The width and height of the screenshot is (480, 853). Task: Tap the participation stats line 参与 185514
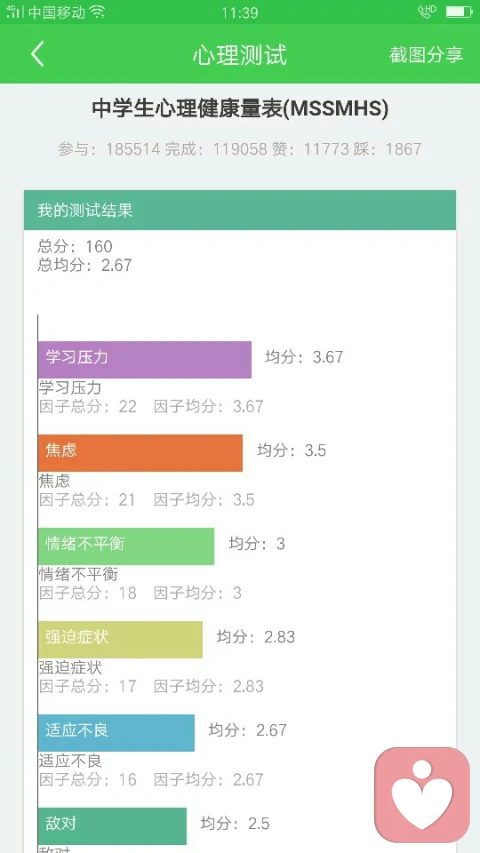[x=240, y=149]
